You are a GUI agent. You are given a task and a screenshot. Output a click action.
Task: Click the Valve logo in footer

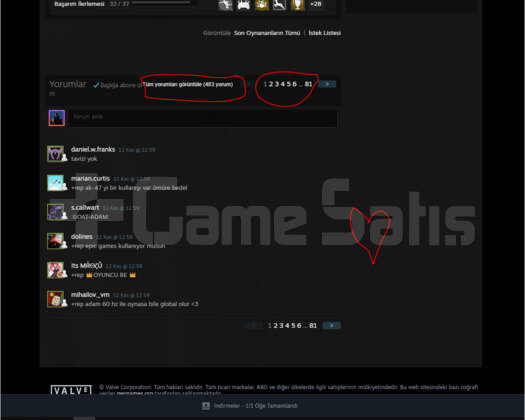[71, 390]
